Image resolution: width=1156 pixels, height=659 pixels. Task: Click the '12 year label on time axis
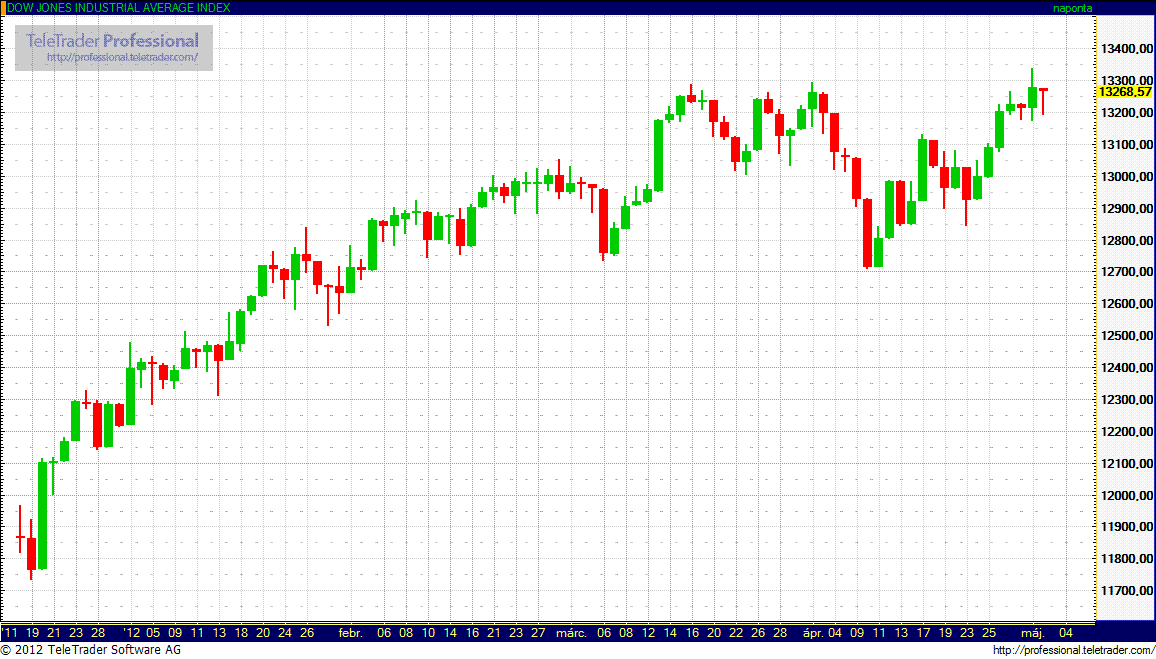tap(132, 632)
